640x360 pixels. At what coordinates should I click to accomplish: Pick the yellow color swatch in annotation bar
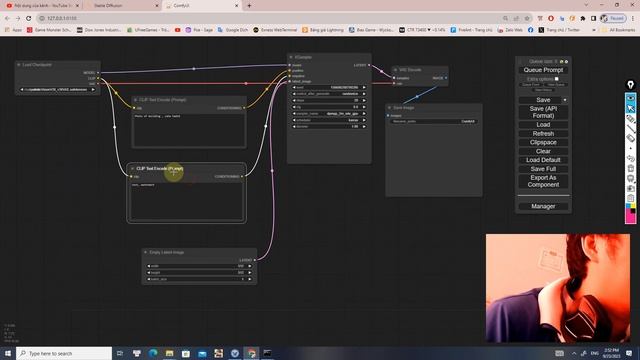(633, 206)
